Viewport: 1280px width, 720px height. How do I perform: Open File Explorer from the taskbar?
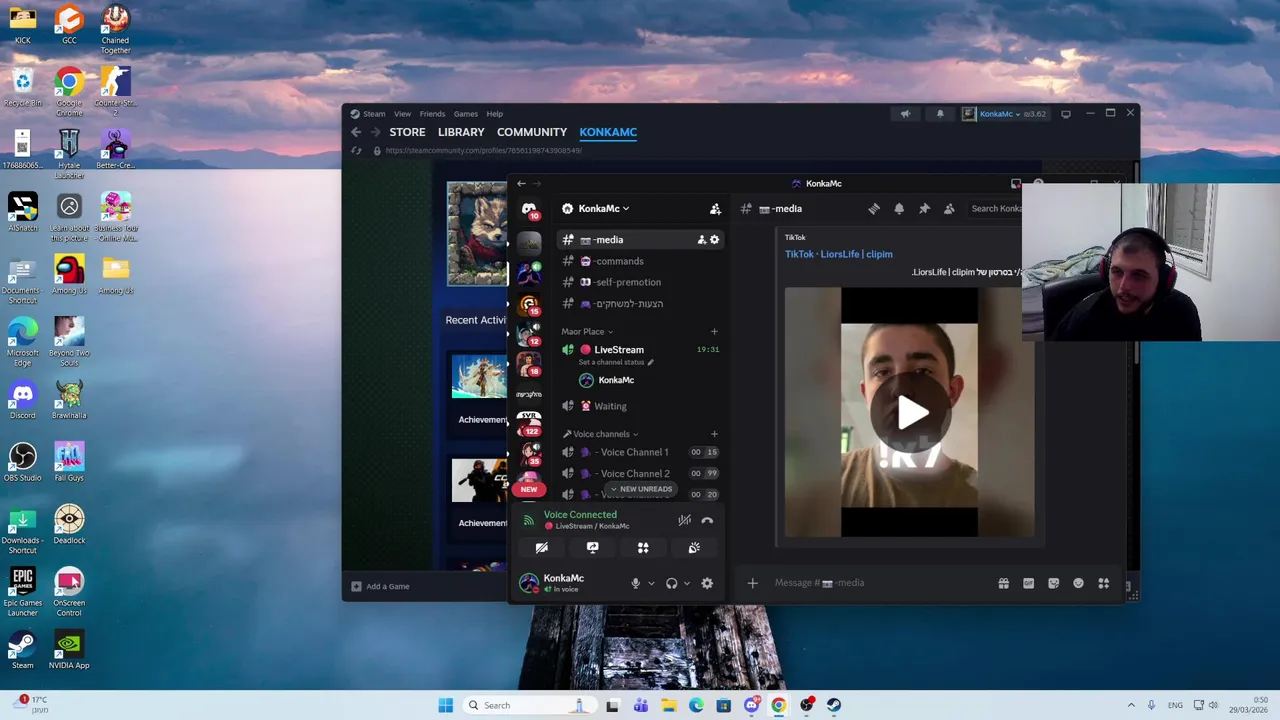point(668,705)
